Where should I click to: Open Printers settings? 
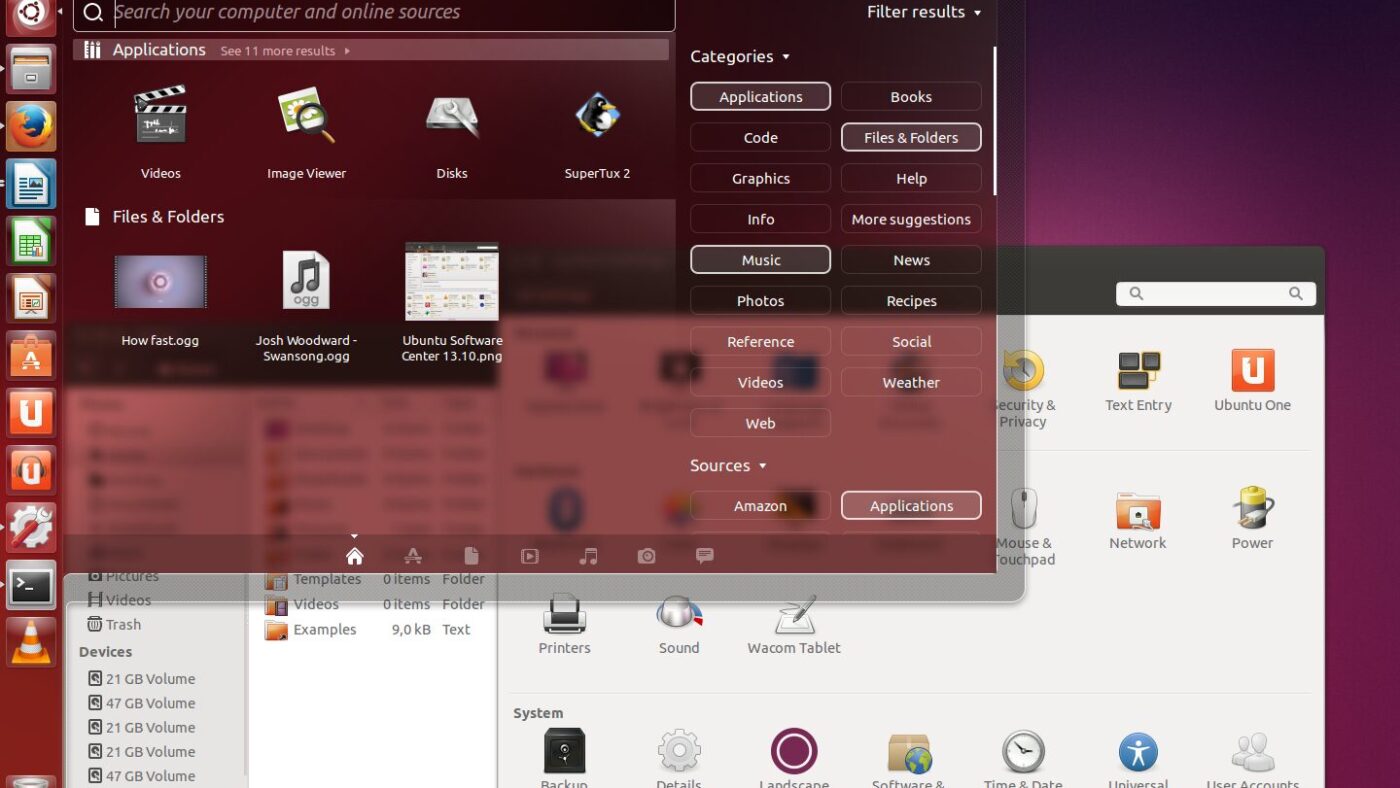click(x=564, y=625)
